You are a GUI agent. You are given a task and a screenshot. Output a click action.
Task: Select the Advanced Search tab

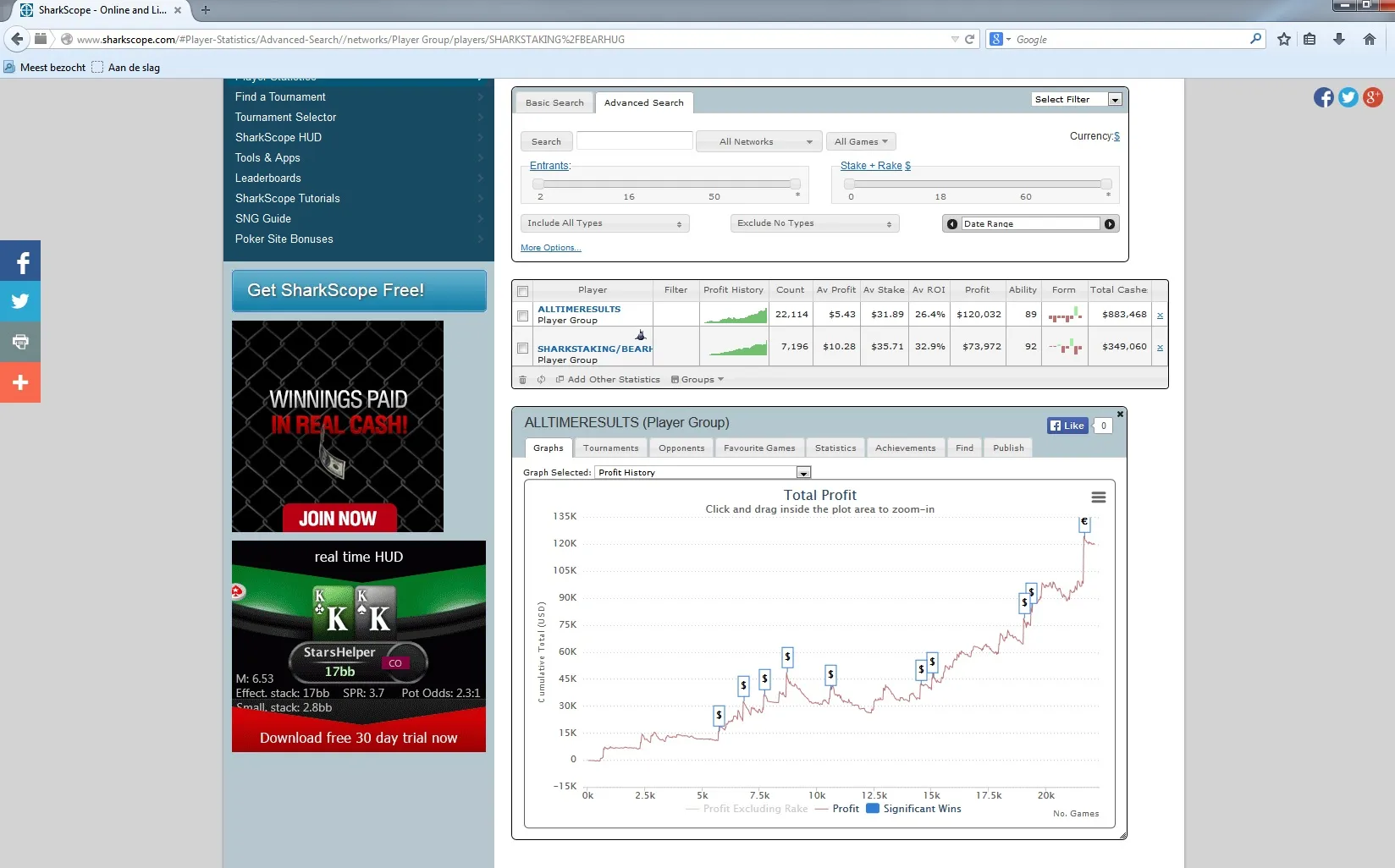[644, 102]
